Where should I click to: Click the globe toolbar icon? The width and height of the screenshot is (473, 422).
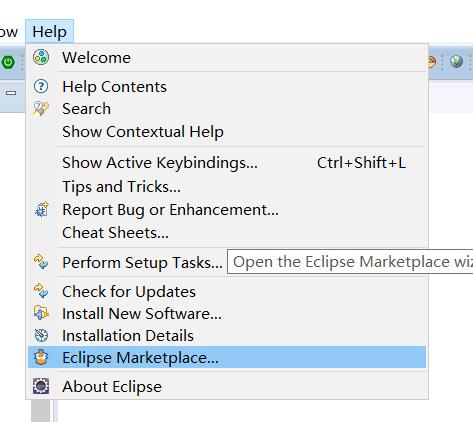coord(456,61)
